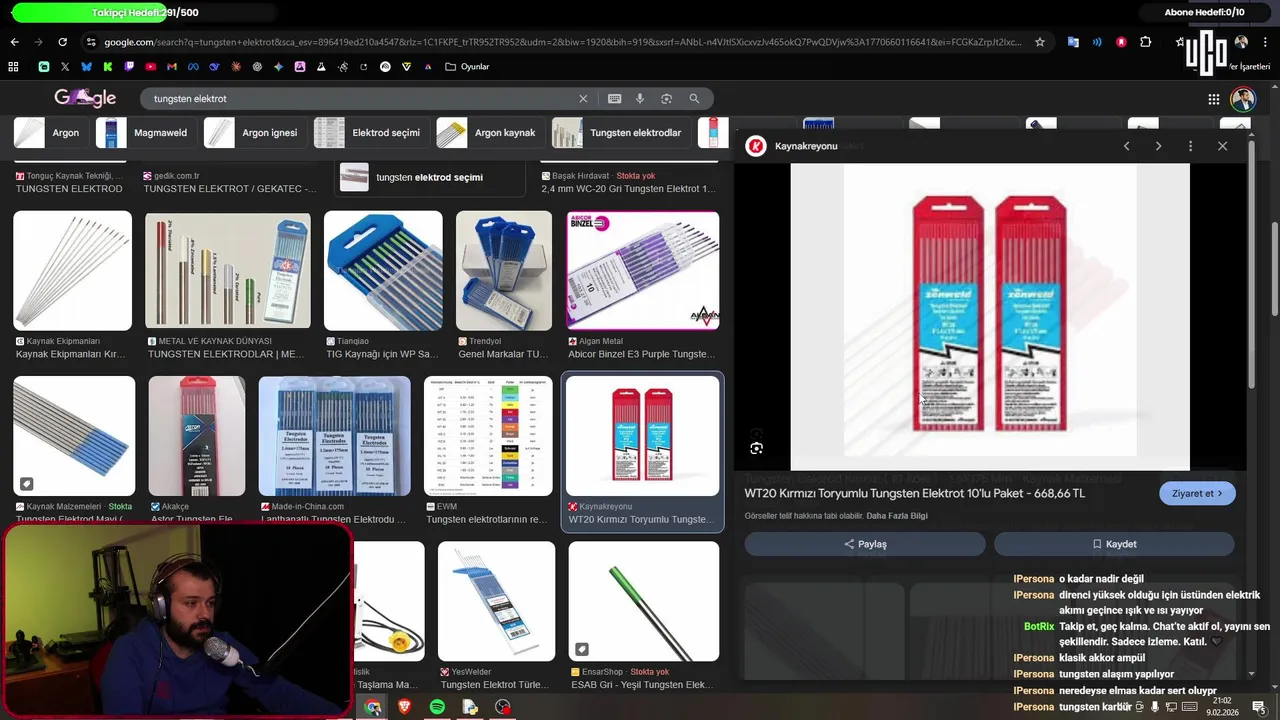Open the Kaynak Ekipmanları electrode thumbnail
This screenshot has height=720, width=1280.
tap(72, 271)
